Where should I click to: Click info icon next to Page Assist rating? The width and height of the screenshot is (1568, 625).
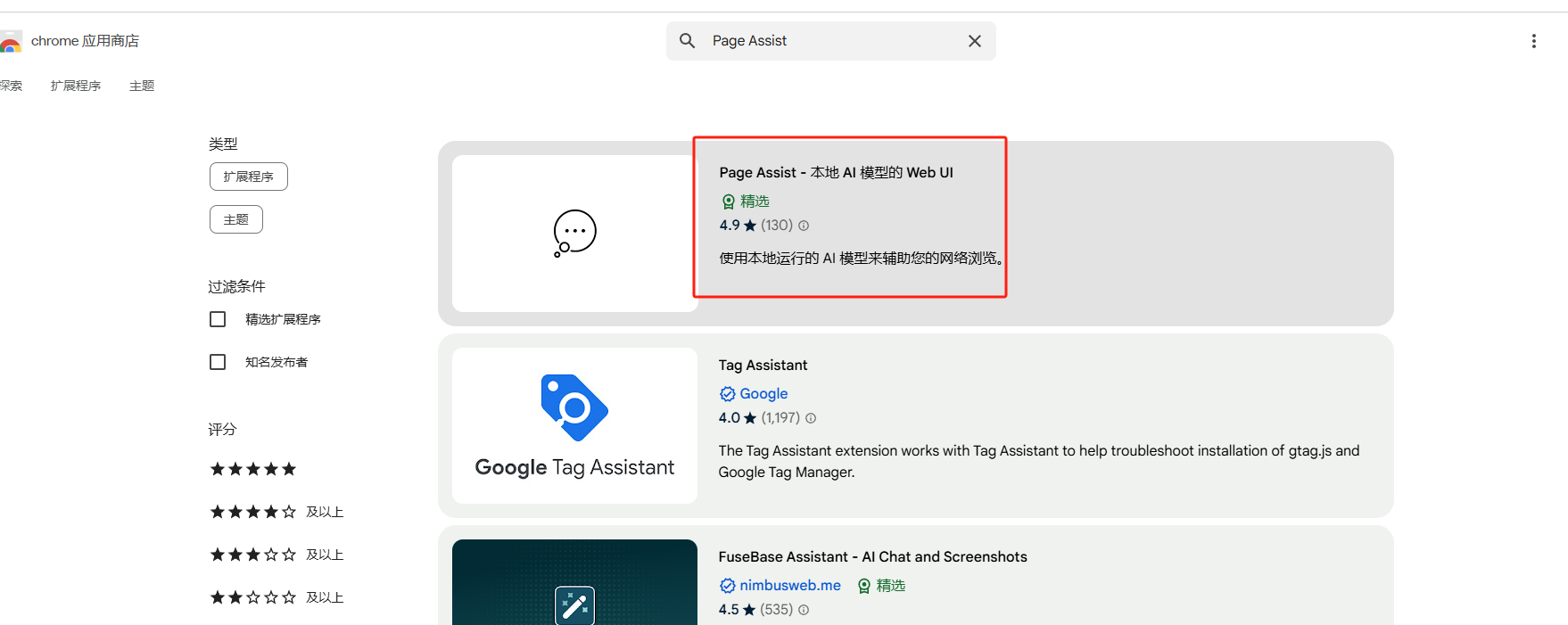coord(804,226)
